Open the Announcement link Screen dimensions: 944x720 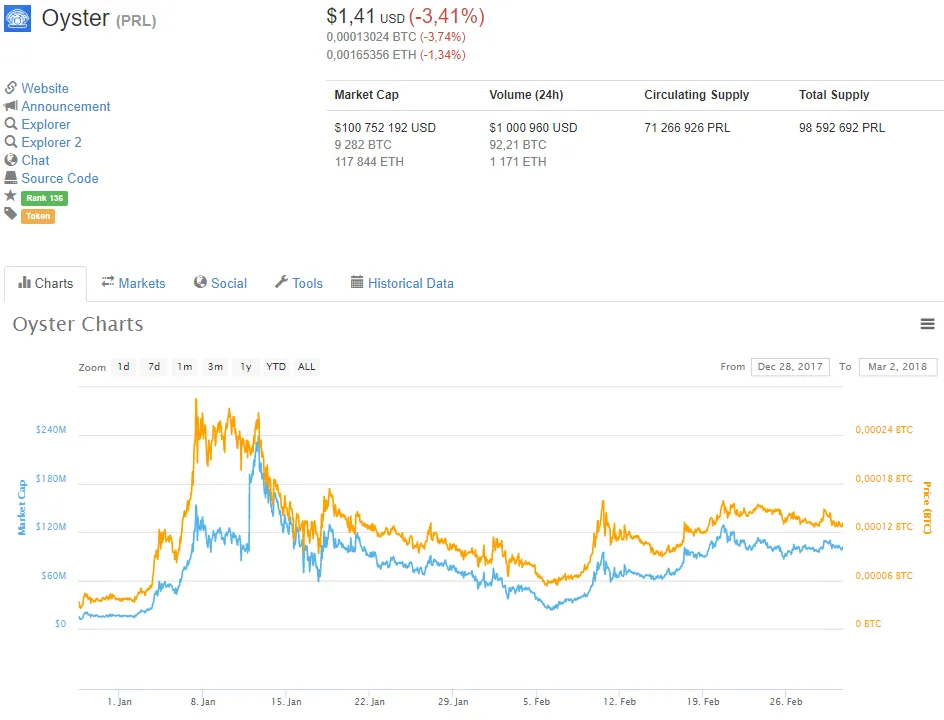coord(66,107)
